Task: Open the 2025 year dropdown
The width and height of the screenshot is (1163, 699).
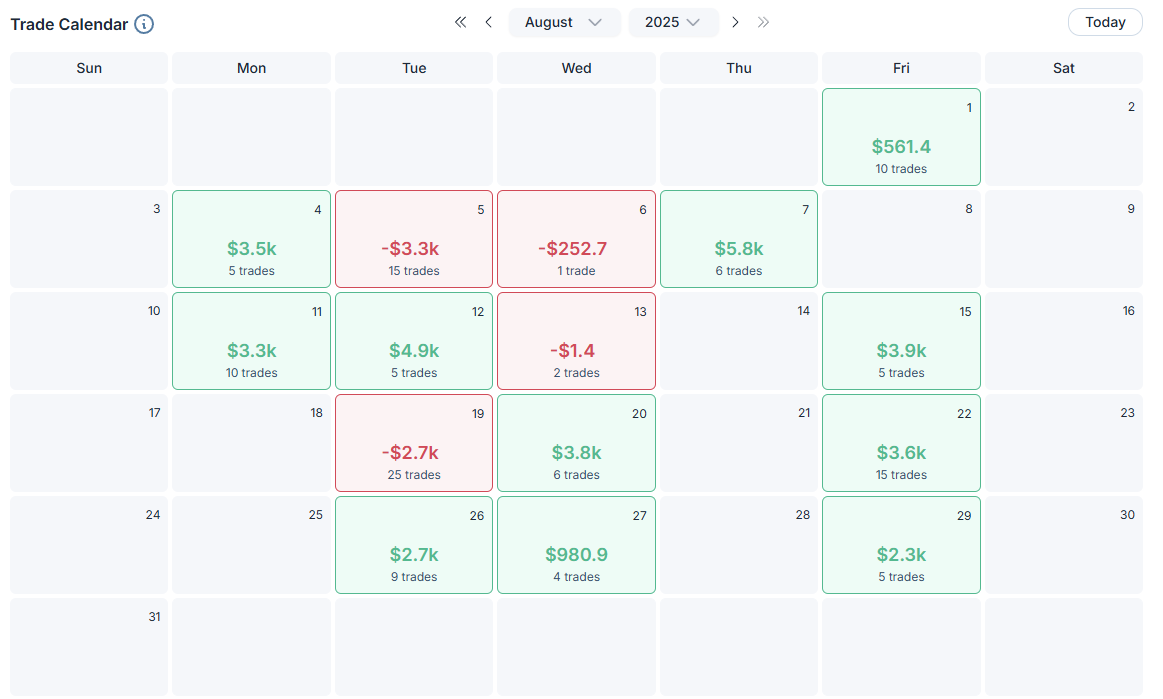Action: coord(673,22)
